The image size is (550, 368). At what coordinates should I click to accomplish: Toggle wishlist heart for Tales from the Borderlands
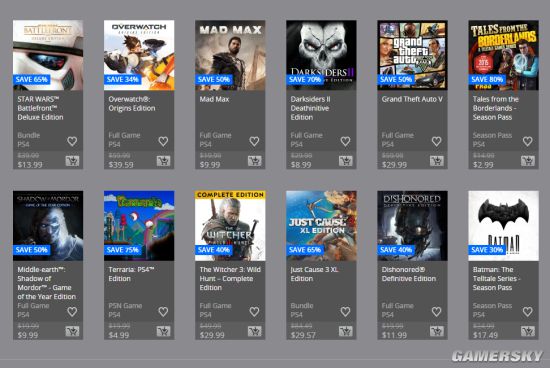click(528, 141)
